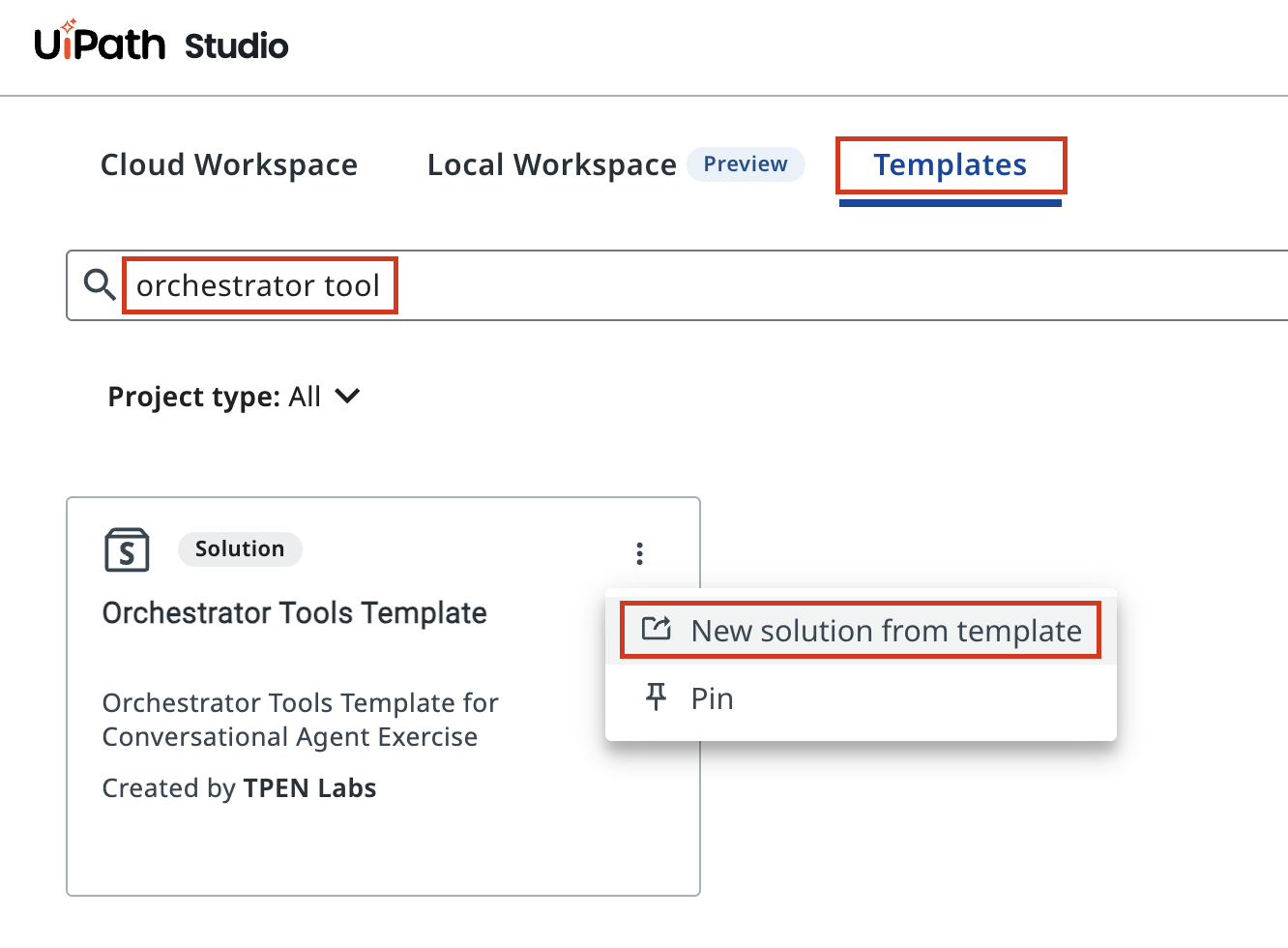The image size is (1288, 948).
Task: Expand the Project type filter dropdown
Action: [234, 397]
